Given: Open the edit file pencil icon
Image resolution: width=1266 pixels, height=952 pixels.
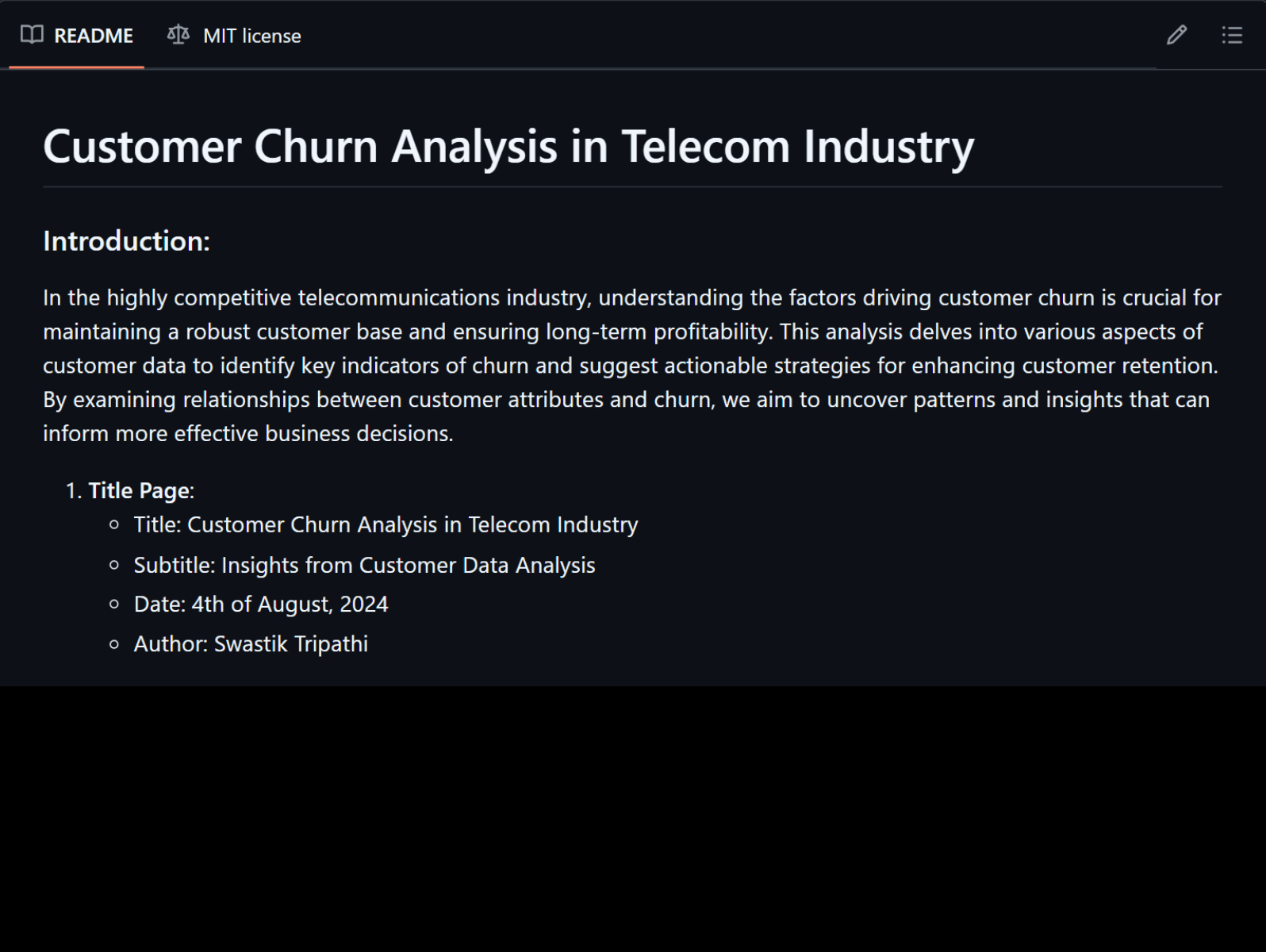Looking at the screenshot, I should (1176, 35).
